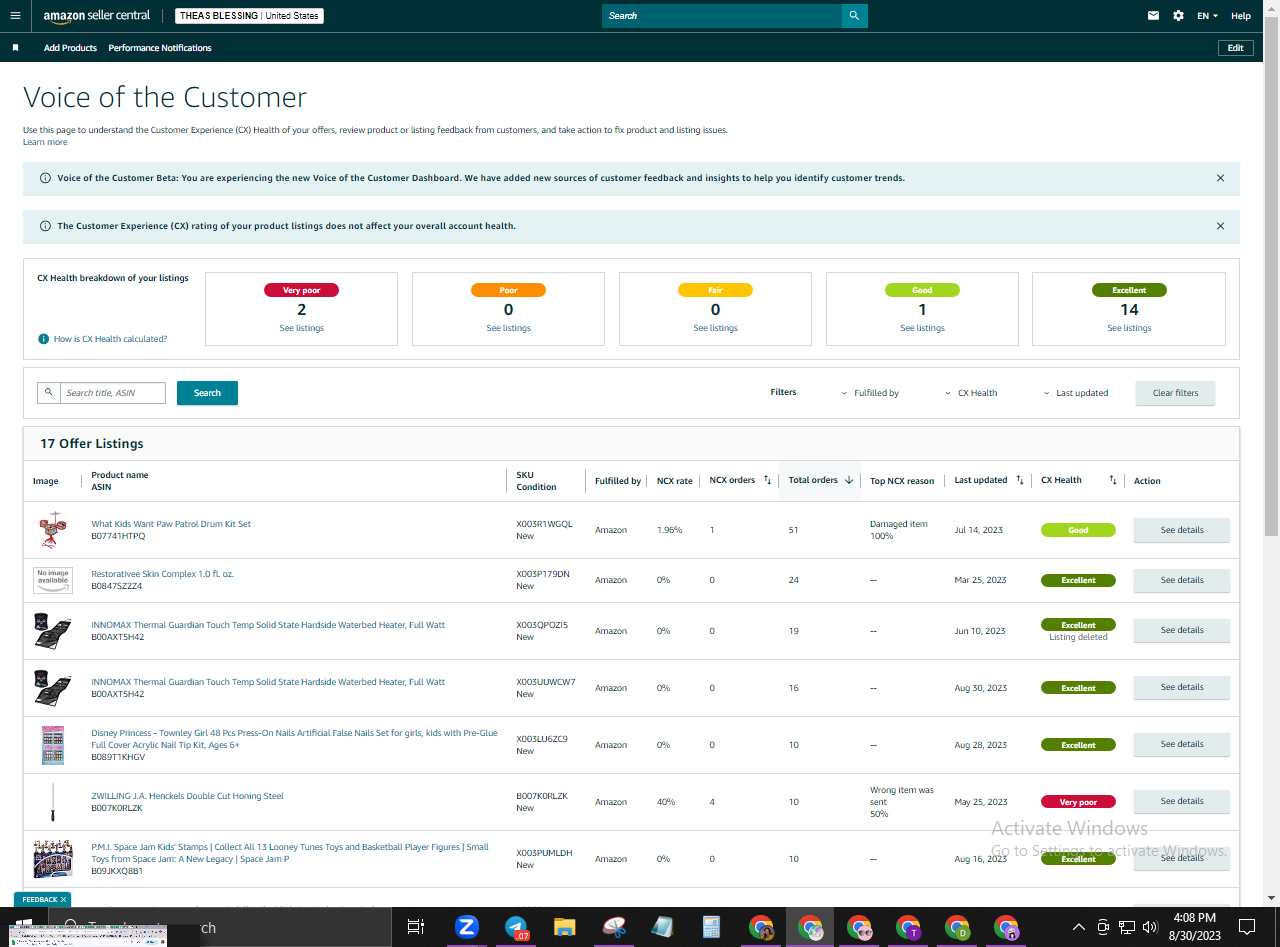The width and height of the screenshot is (1280, 947).
Task: Focus the top header Search field
Action: (722, 16)
